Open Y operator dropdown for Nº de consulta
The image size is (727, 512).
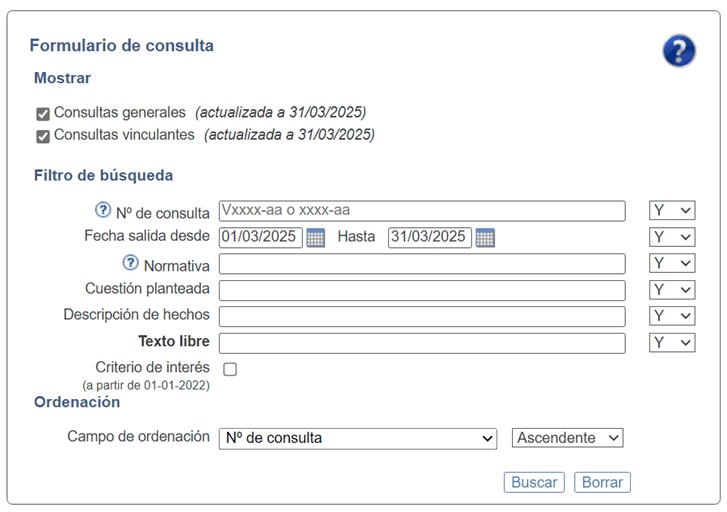(672, 211)
